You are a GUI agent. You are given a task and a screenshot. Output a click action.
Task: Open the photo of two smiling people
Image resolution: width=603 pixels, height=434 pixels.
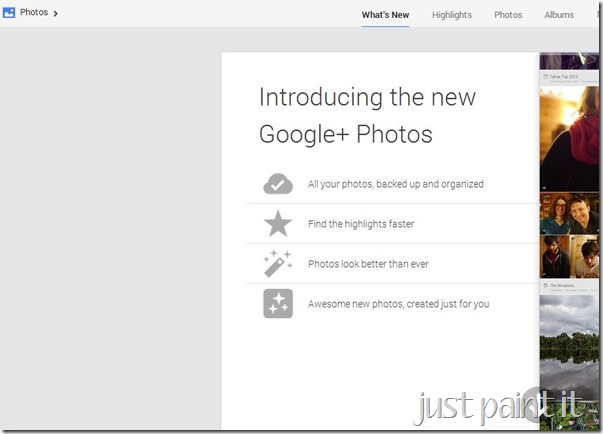click(x=569, y=214)
